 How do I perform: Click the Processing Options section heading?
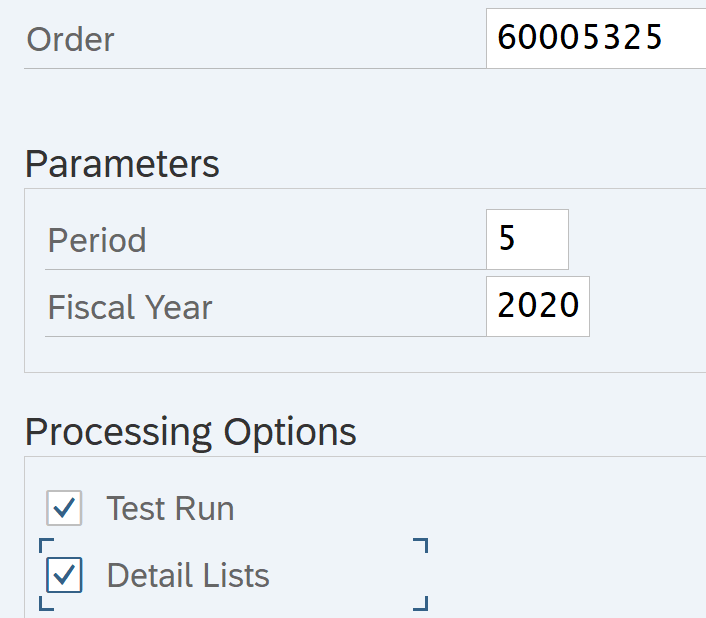pyautogui.click(x=190, y=432)
